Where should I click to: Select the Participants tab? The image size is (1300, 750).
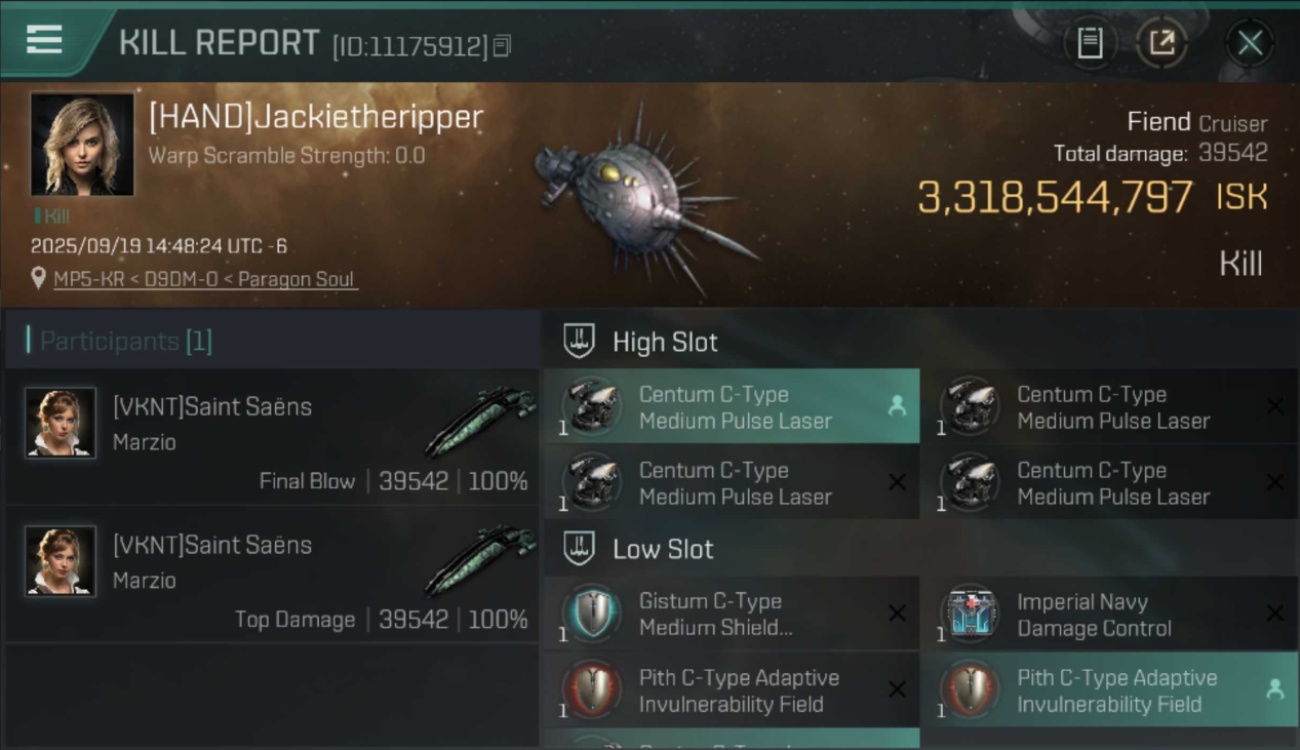125,341
